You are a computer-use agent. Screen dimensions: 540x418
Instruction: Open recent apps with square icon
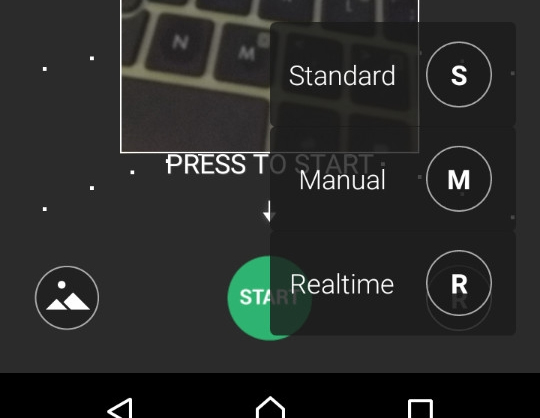420,409
